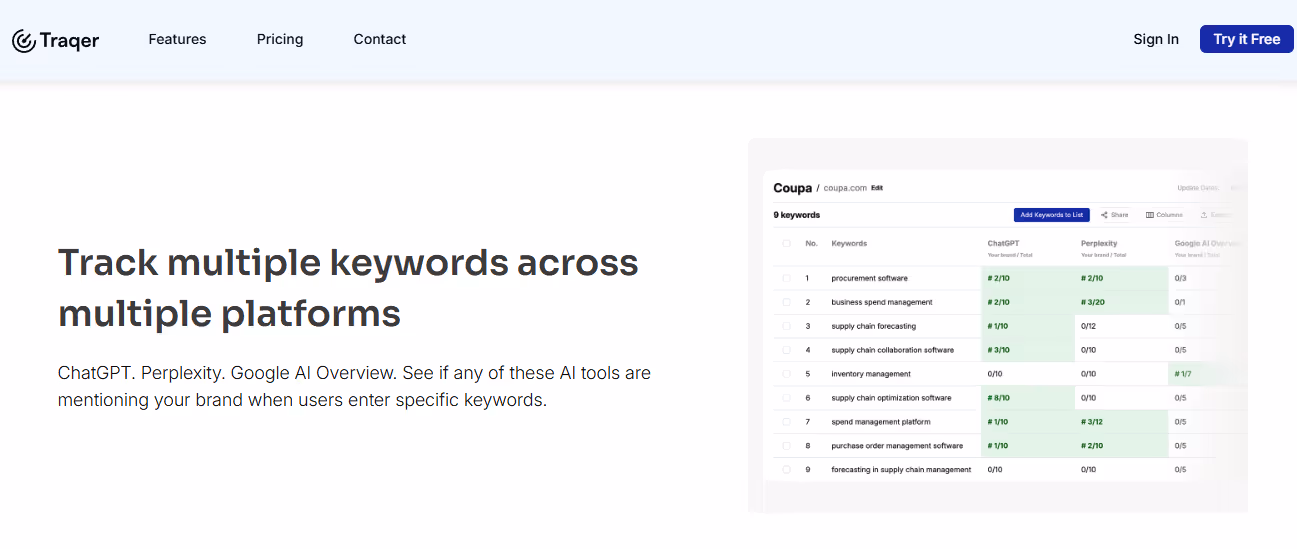Viewport: 1297px width, 549px height.
Task: Click the Coupa brand title
Action: coord(792,188)
